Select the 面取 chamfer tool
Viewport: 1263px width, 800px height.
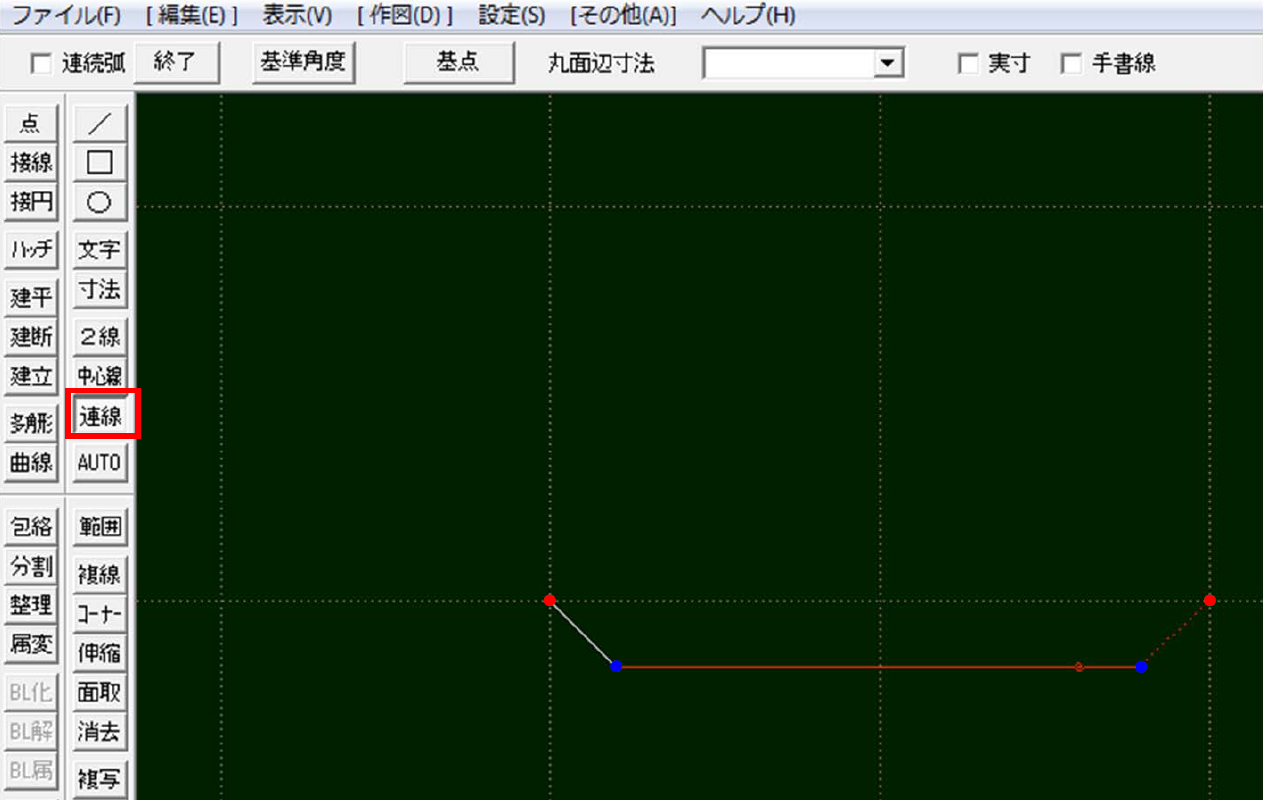pyautogui.click(x=100, y=692)
